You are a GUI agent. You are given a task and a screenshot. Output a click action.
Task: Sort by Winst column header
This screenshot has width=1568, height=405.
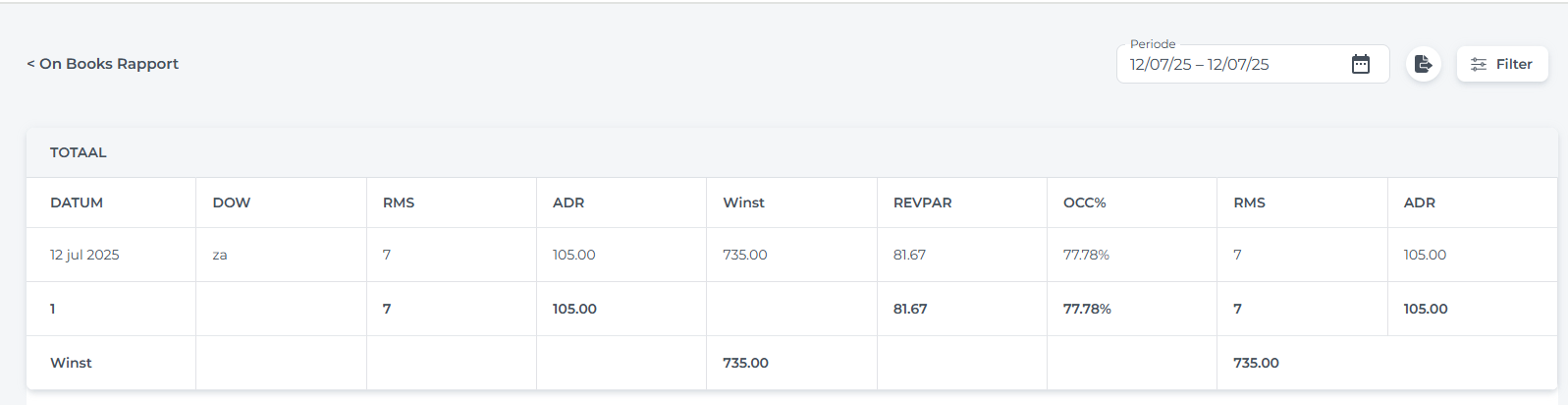point(743,202)
